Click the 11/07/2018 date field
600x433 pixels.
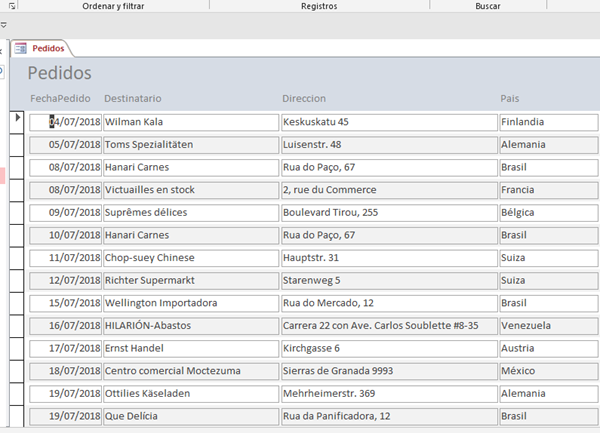[65, 258]
